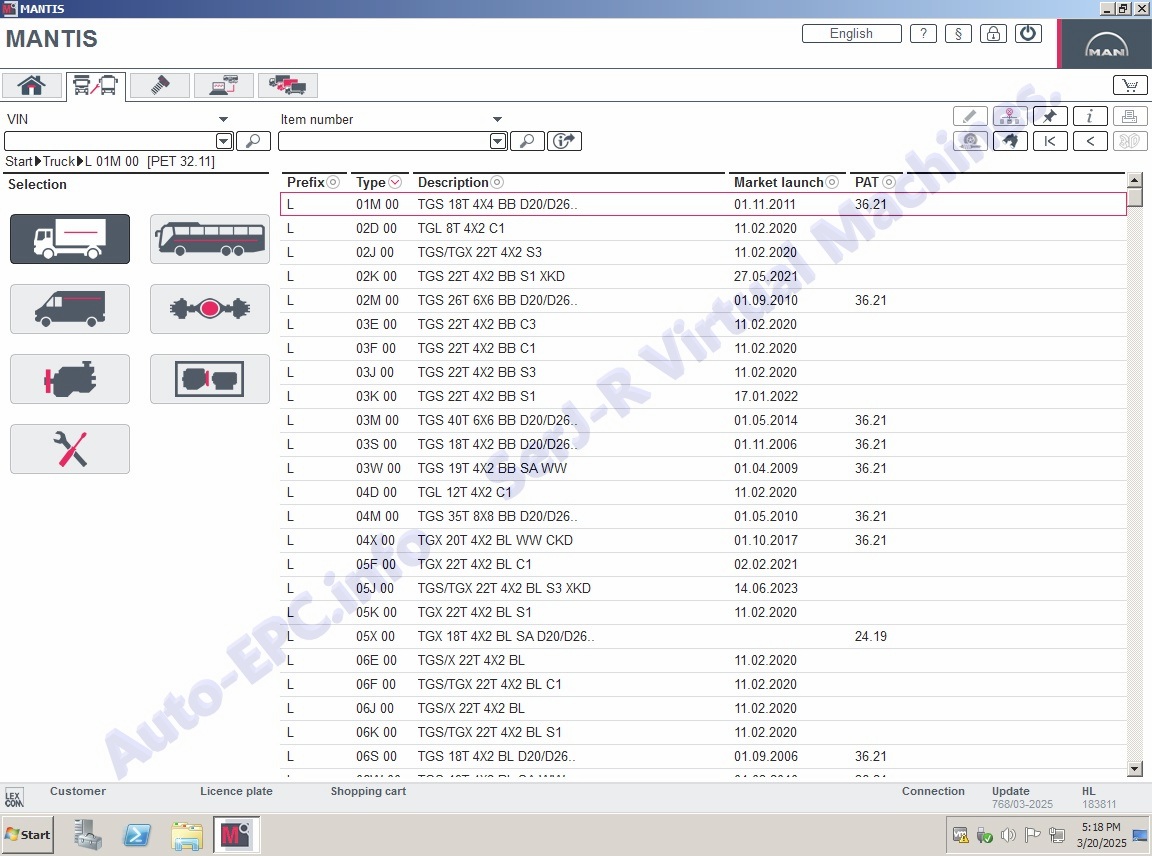Select the Truck category icon
The height and width of the screenshot is (856, 1152).
point(70,239)
